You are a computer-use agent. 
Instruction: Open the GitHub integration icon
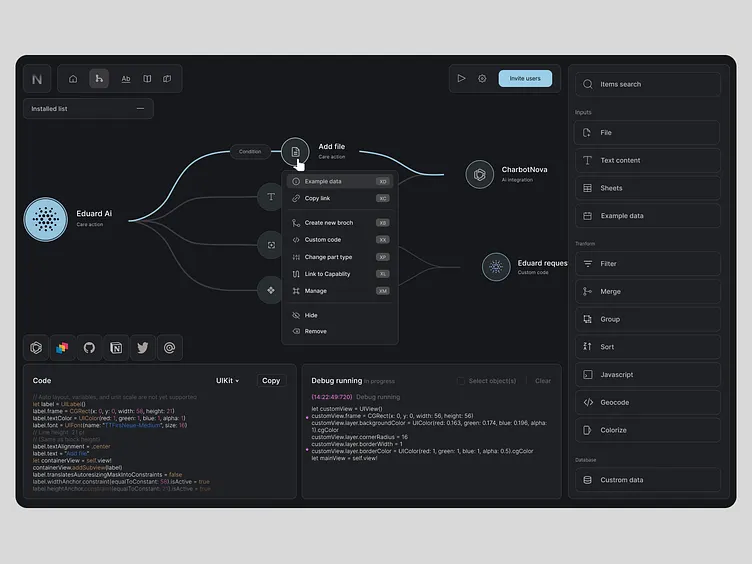(x=89, y=347)
